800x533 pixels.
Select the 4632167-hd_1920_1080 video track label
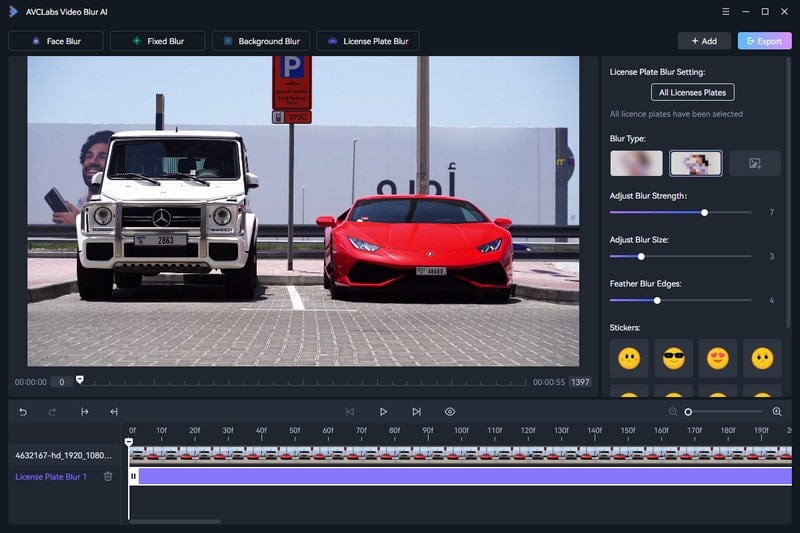click(63, 455)
